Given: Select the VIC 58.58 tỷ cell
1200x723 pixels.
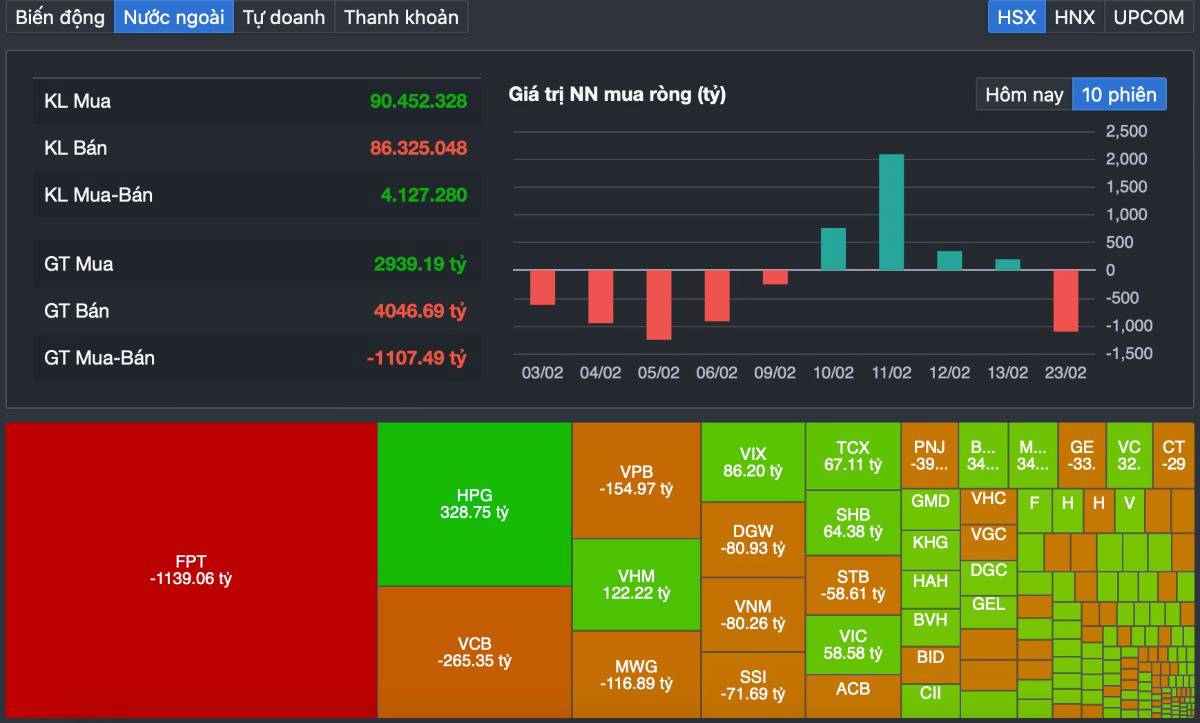Looking at the screenshot, I should pyautogui.click(x=853, y=645).
